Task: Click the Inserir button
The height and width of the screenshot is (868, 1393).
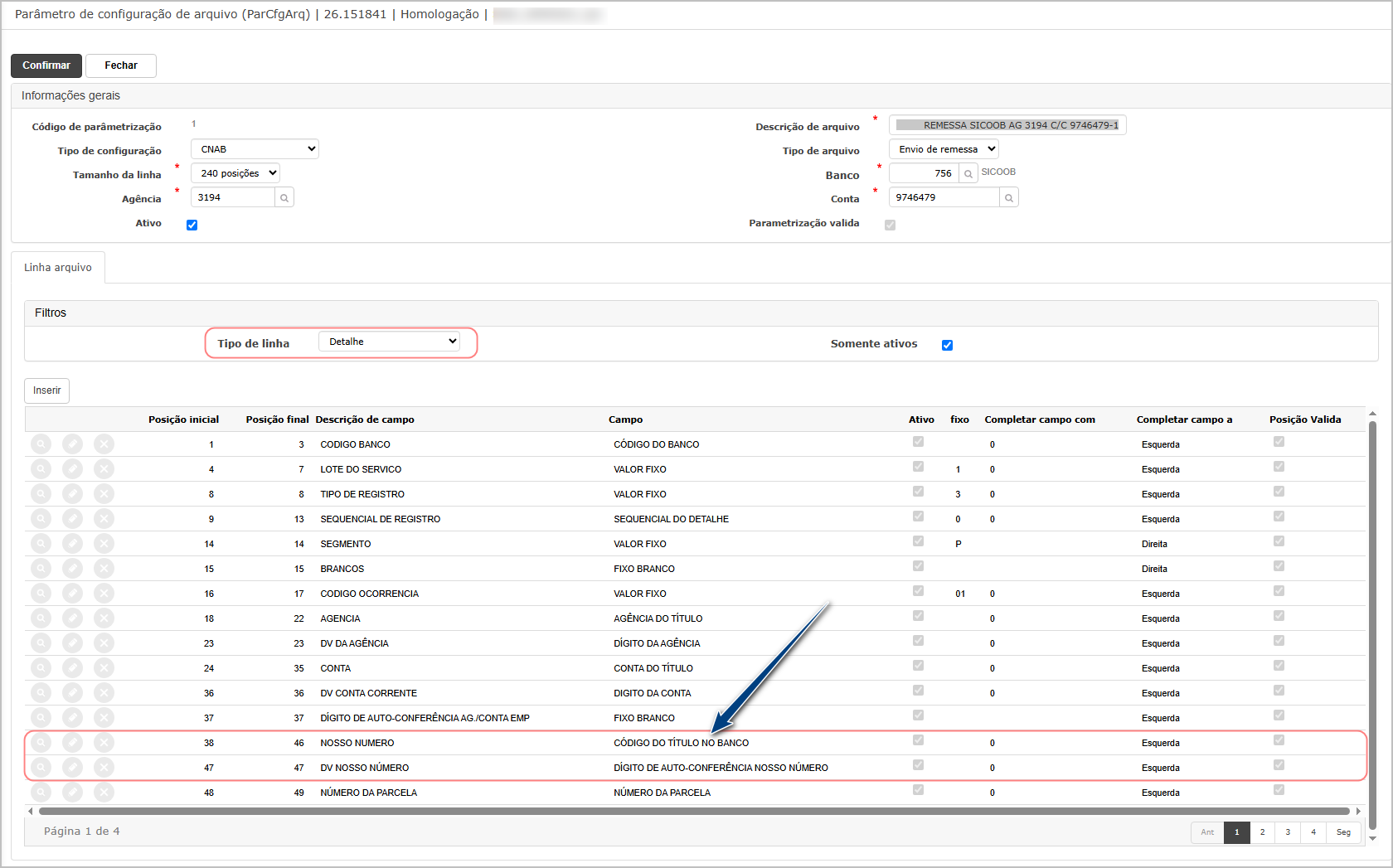Action: tap(46, 390)
